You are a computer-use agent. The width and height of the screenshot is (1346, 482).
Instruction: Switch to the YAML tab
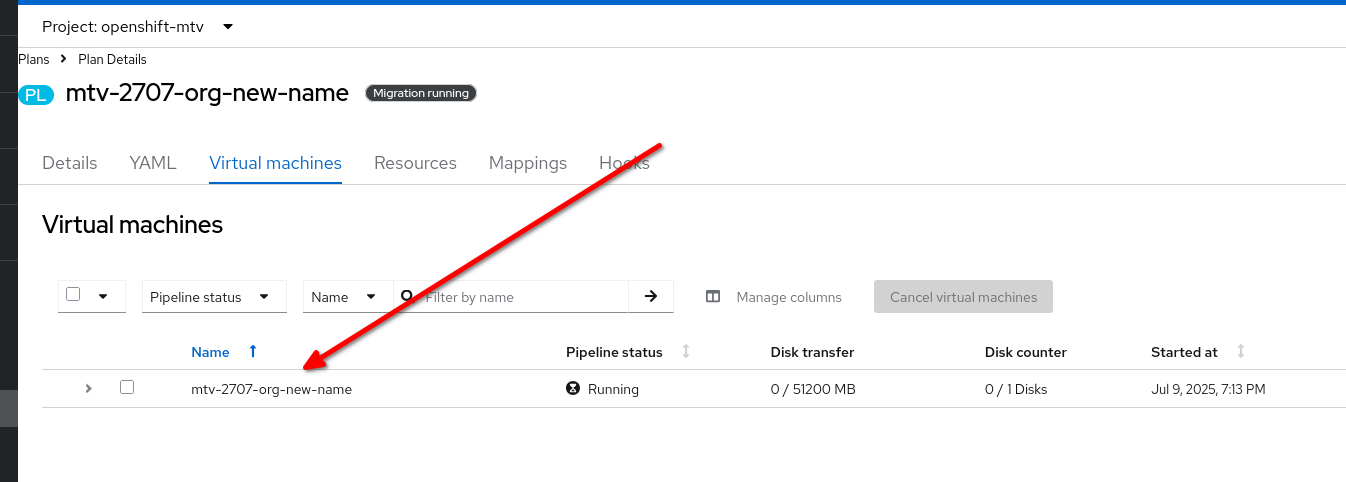coord(153,163)
